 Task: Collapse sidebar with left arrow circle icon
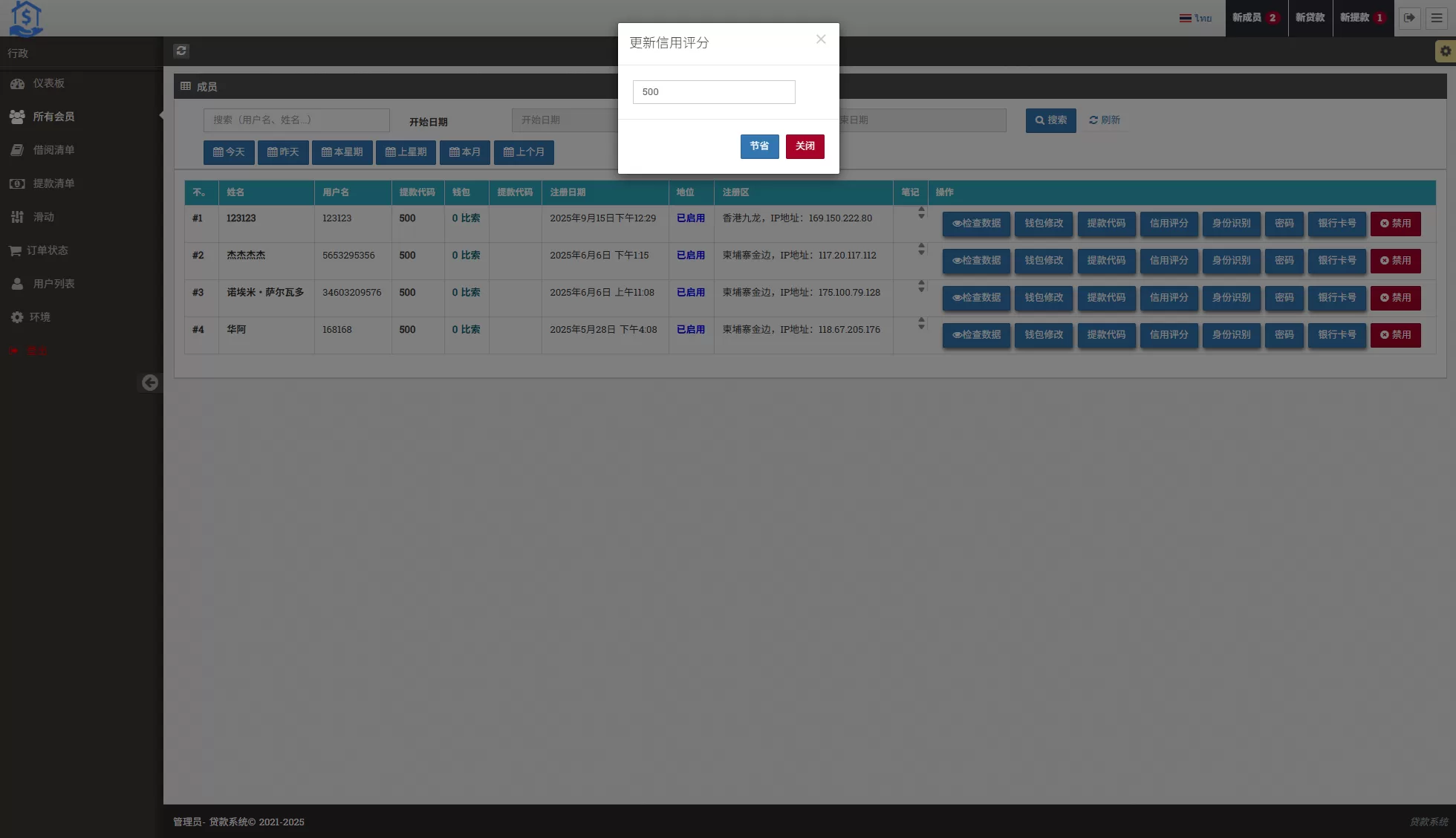tap(150, 383)
